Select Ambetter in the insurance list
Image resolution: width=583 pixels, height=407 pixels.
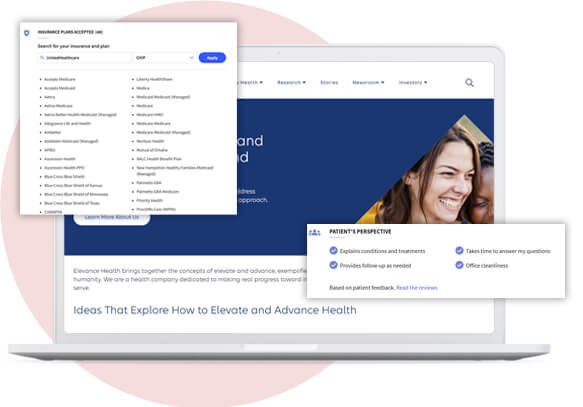click(x=52, y=132)
